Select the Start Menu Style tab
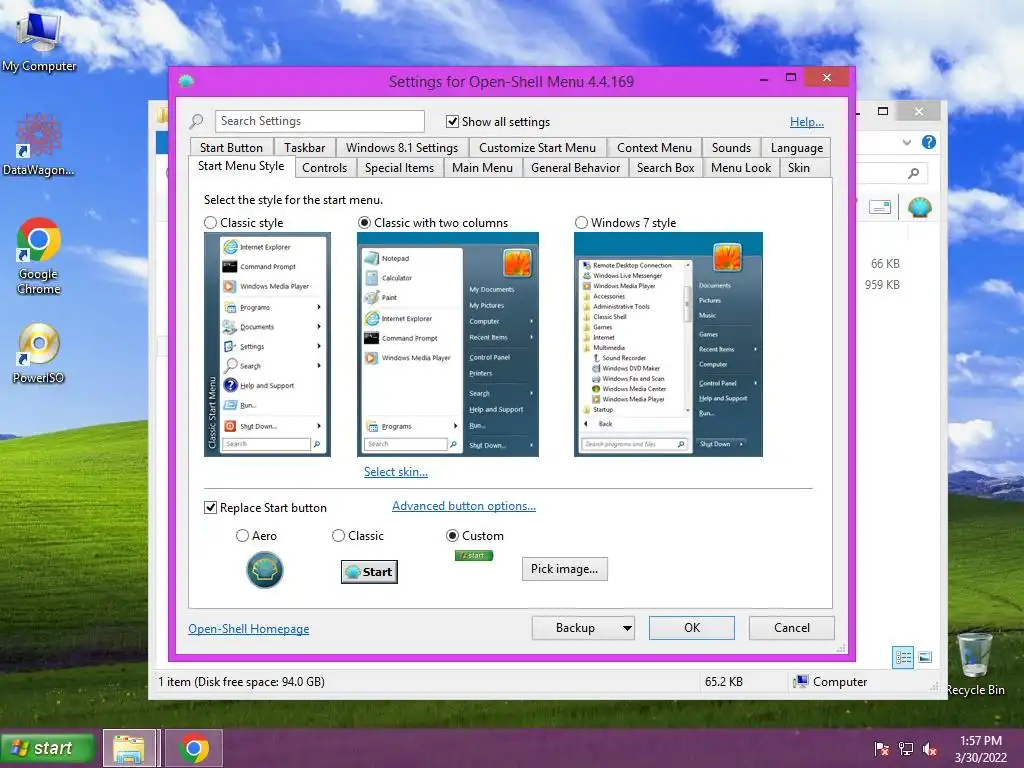The width and height of the screenshot is (1024, 768). [x=241, y=166]
